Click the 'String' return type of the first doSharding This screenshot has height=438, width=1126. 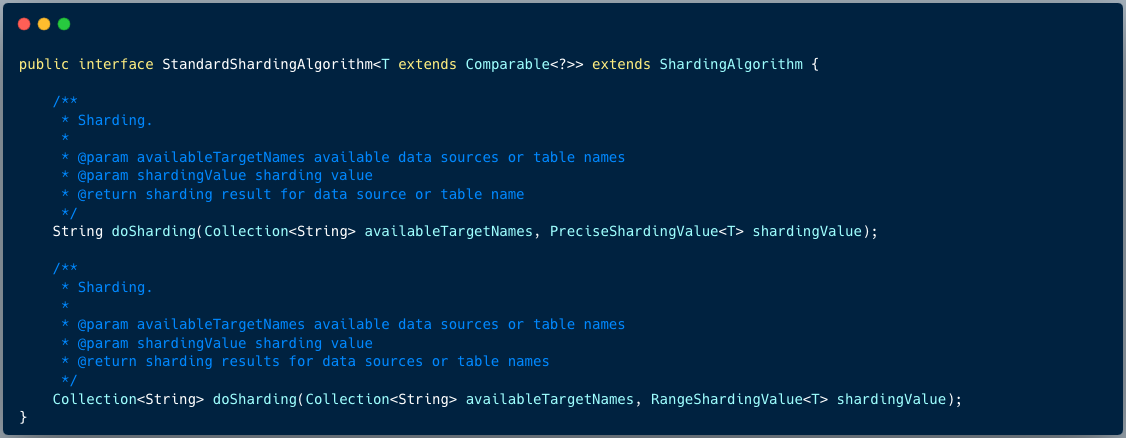(x=77, y=232)
